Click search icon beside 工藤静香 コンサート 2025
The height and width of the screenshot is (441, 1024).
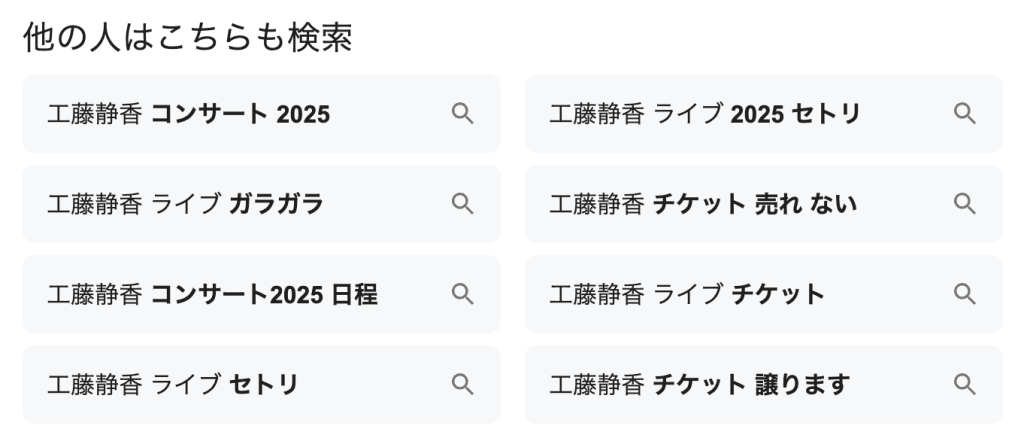pos(462,114)
